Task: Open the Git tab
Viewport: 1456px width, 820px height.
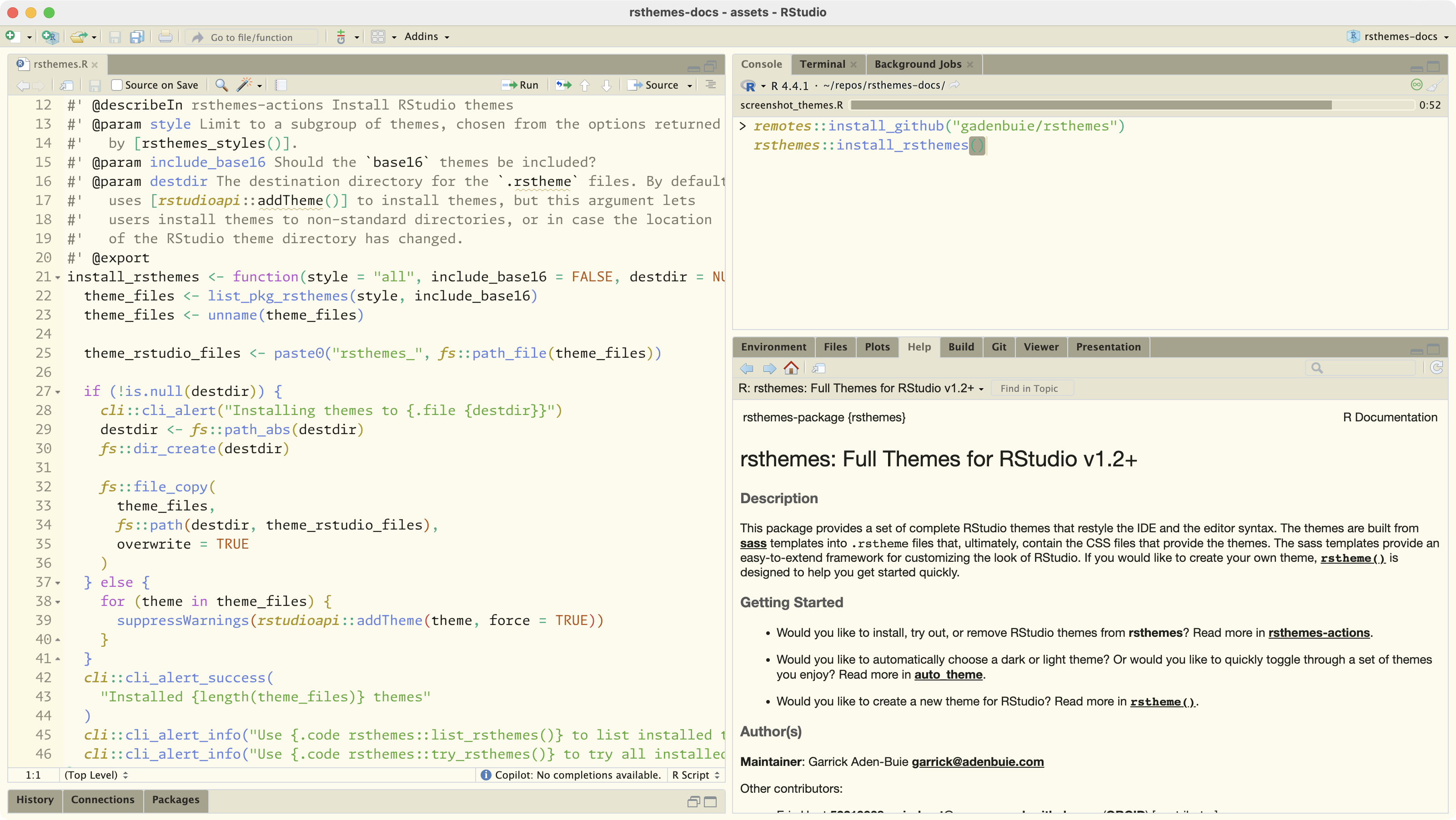Action: pos(999,347)
